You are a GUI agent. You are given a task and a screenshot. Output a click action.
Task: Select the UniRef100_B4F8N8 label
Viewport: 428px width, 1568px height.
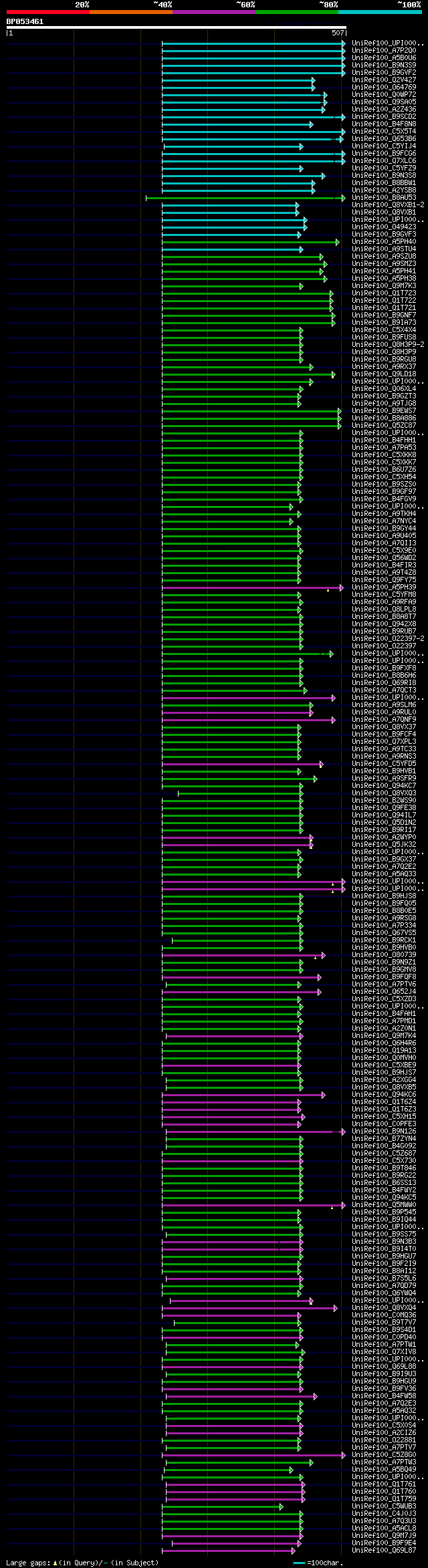[384, 124]
